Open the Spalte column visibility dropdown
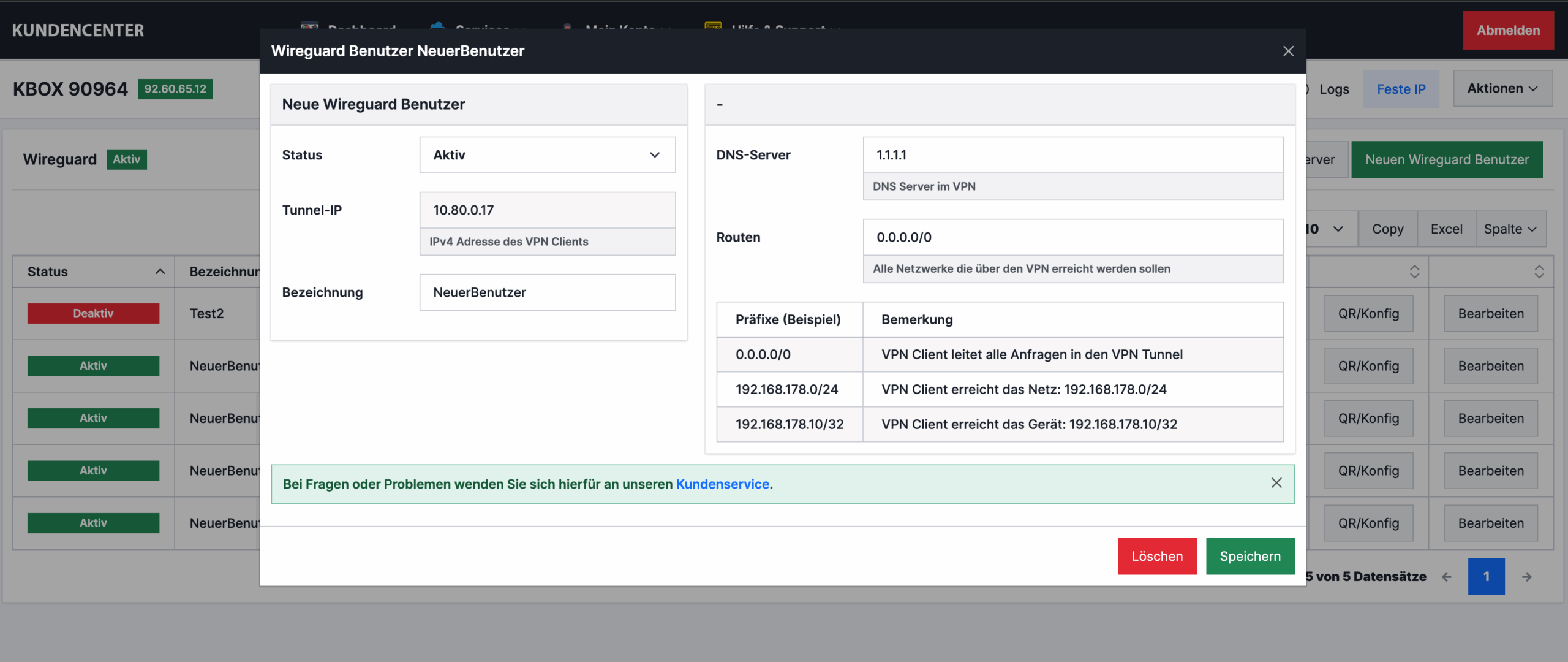The height and width of the screenshot is (662, 1568). [x=1510, y=229]
